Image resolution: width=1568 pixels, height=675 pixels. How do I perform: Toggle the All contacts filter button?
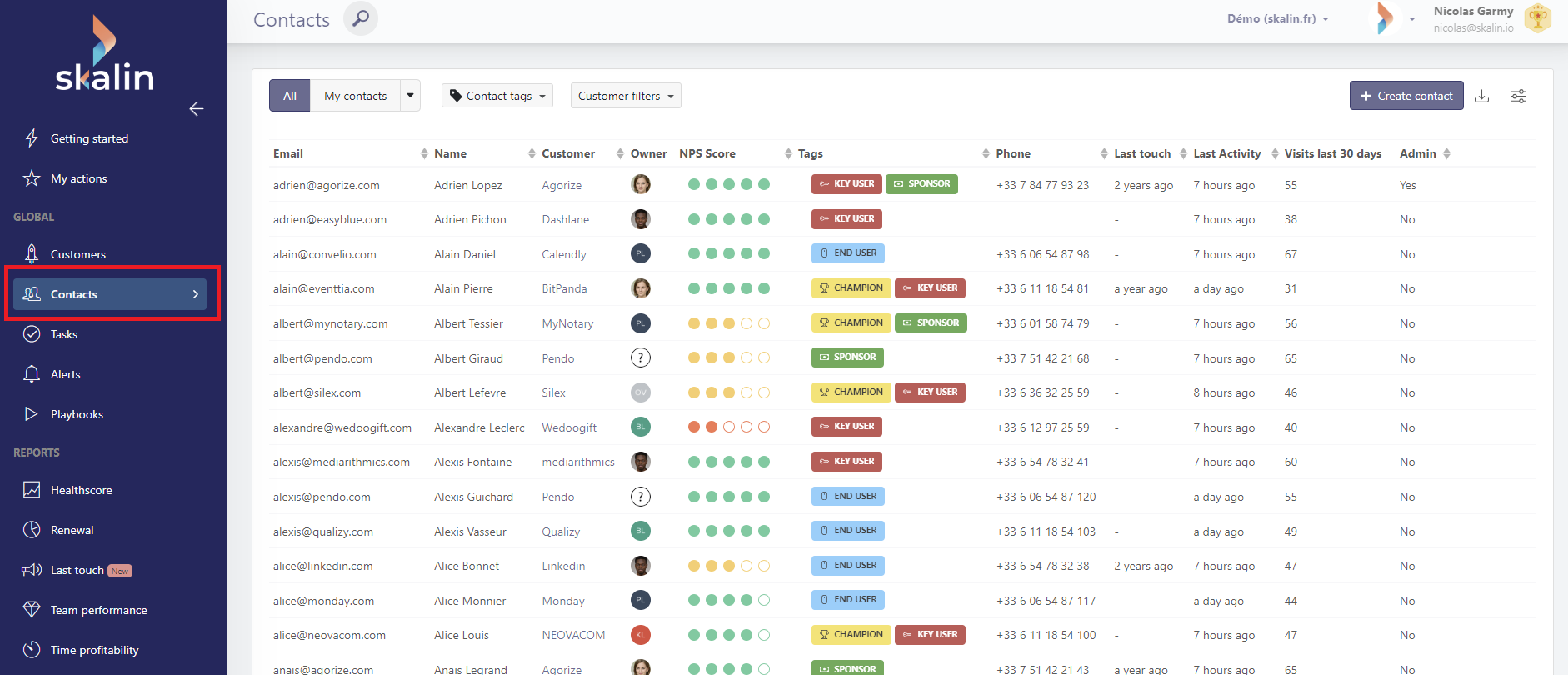pyautogui.click(x=289, y=96)
